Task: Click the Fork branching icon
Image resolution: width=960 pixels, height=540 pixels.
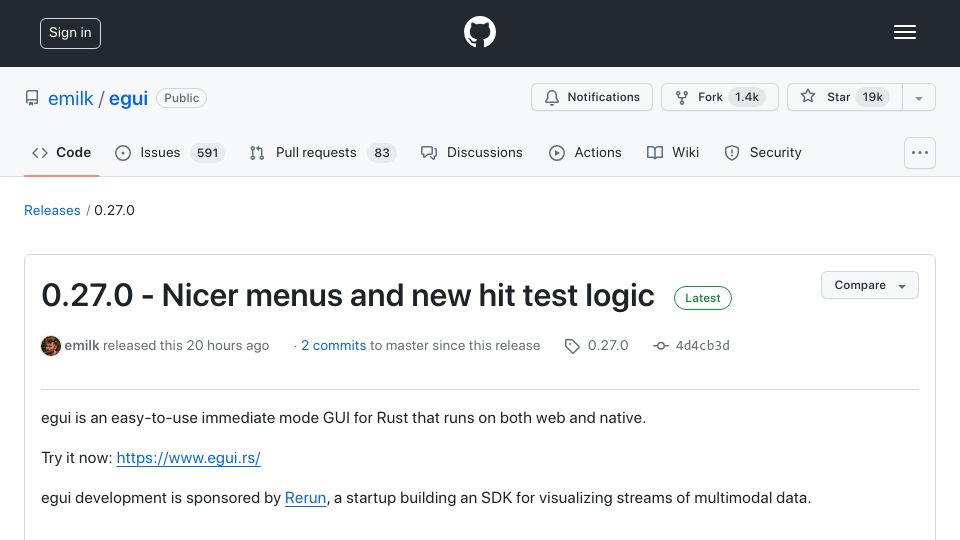Action: [x=681, y=98]
